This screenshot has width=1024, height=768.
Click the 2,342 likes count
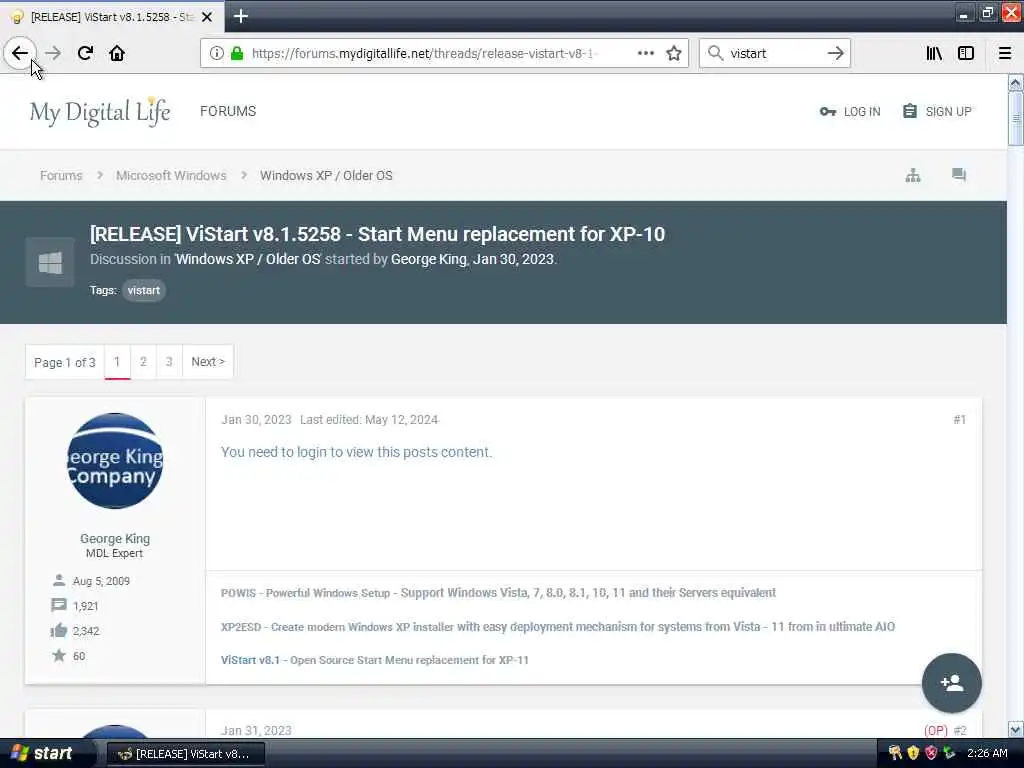pos(86,631)
